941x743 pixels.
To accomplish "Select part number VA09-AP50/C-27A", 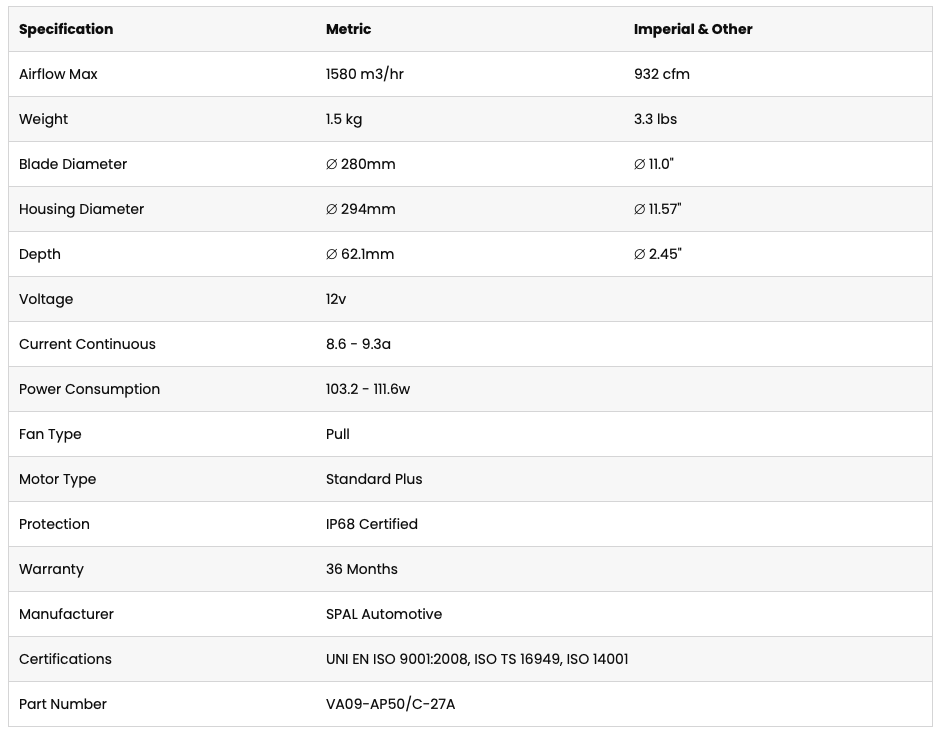I will coord(390,704).
